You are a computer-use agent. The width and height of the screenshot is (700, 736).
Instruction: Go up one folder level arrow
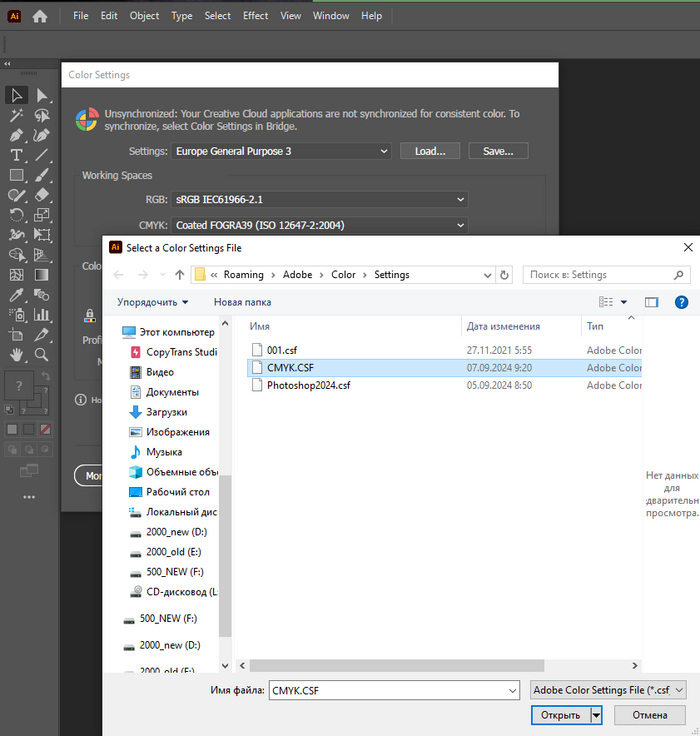coord(180,275)
